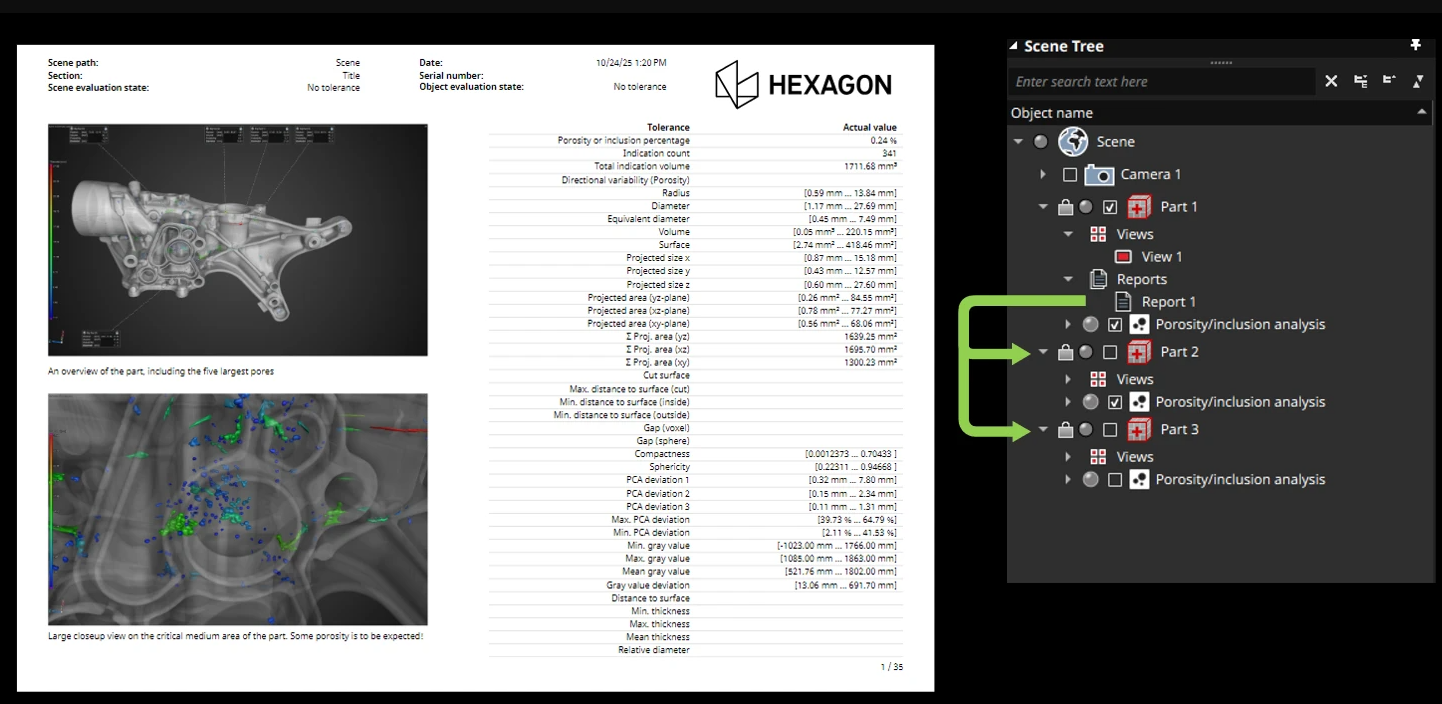The height and width of the screenshot is (704, 1442).
Task: Click the sort icon beside the Scene Tree search
Action: [x=1418, y=82]
